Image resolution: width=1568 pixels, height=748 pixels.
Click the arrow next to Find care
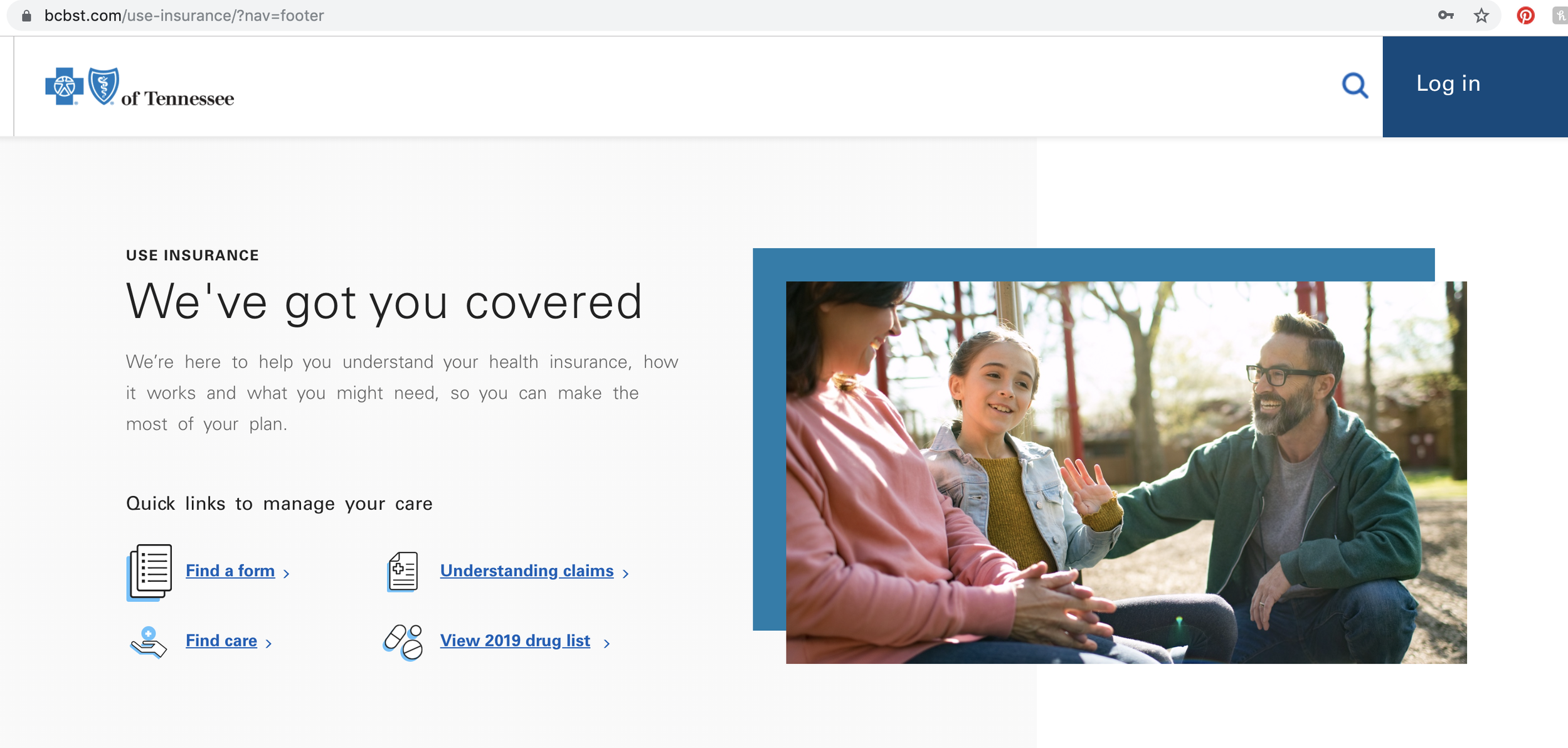click(x=268, y=643)
